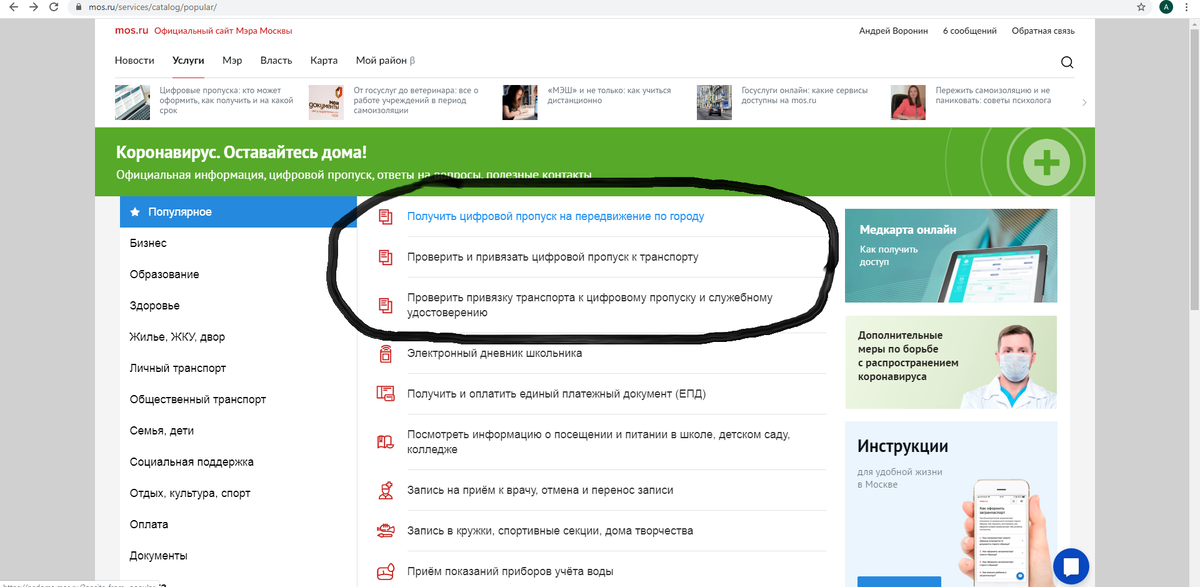Open news item about veterinarian services
The width and height of the screenshot is (1200, 587).
tap(394, 101)
